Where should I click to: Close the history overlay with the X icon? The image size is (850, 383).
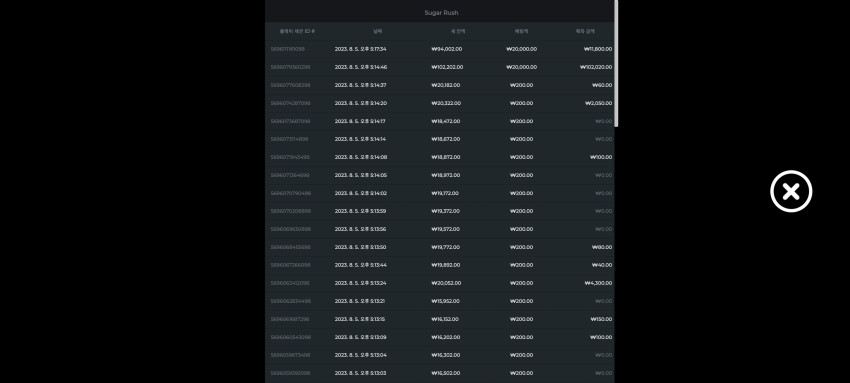[x=791, y=191]
